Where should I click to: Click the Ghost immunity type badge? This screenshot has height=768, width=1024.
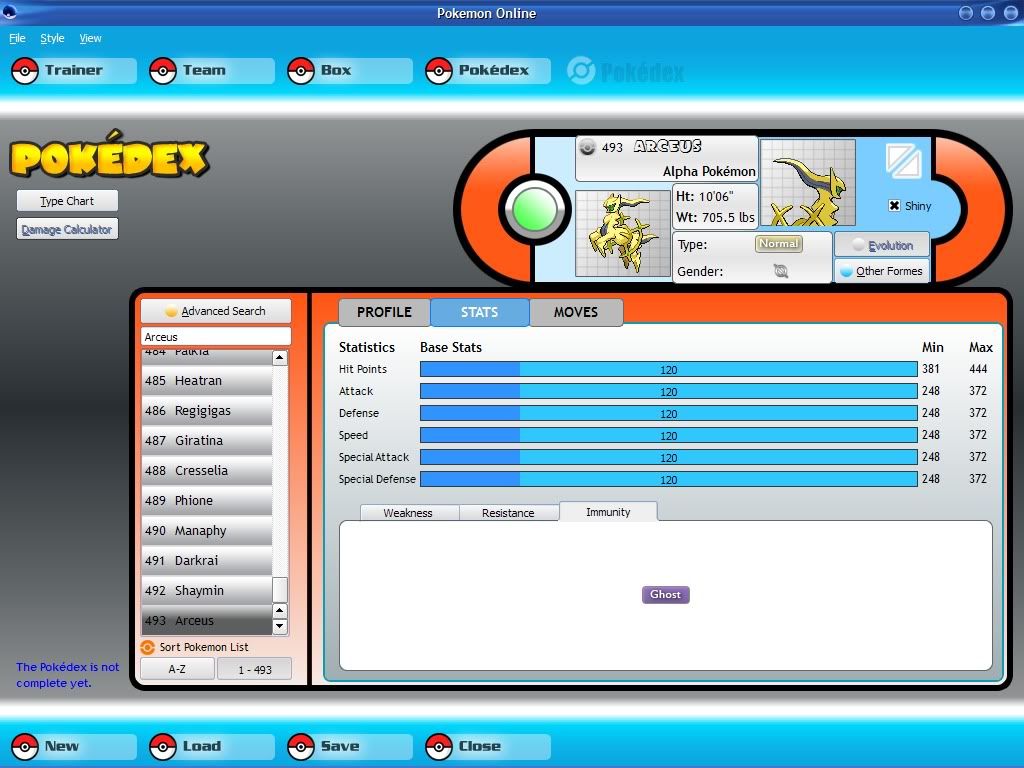(665, 594)
